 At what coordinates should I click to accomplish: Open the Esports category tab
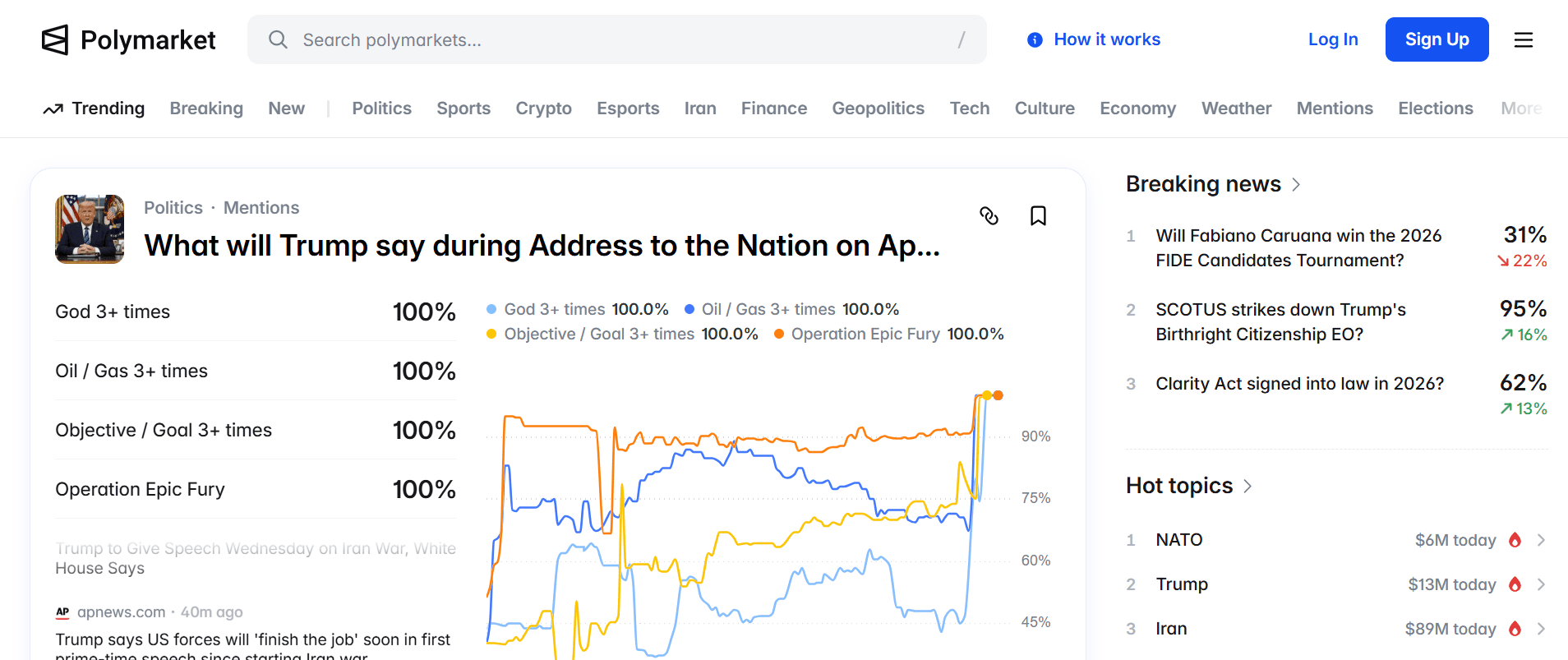tap(628, 108)
